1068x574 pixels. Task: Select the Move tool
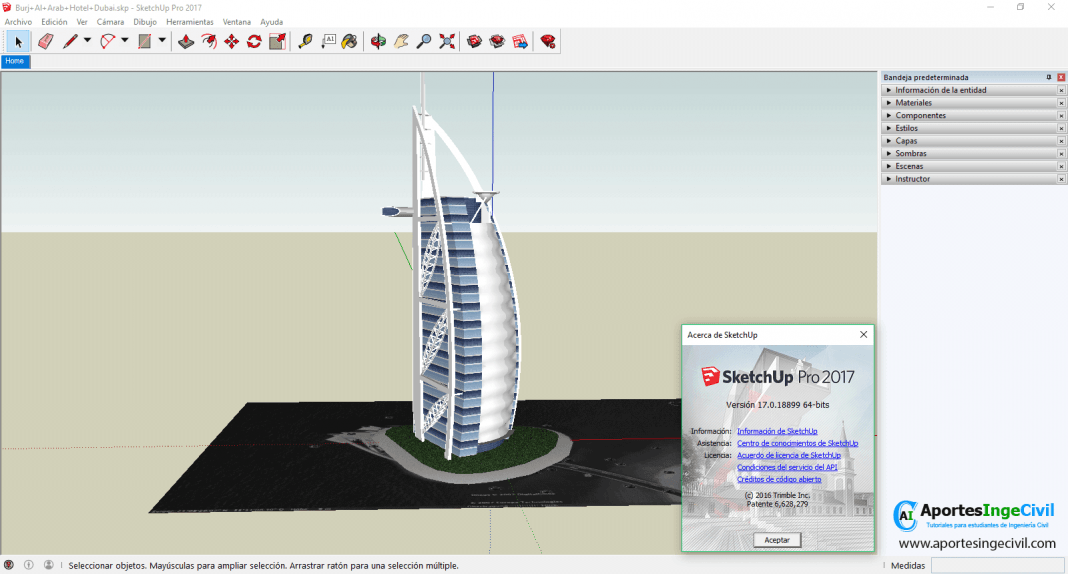pyautogui.click(x=232, y=42)
